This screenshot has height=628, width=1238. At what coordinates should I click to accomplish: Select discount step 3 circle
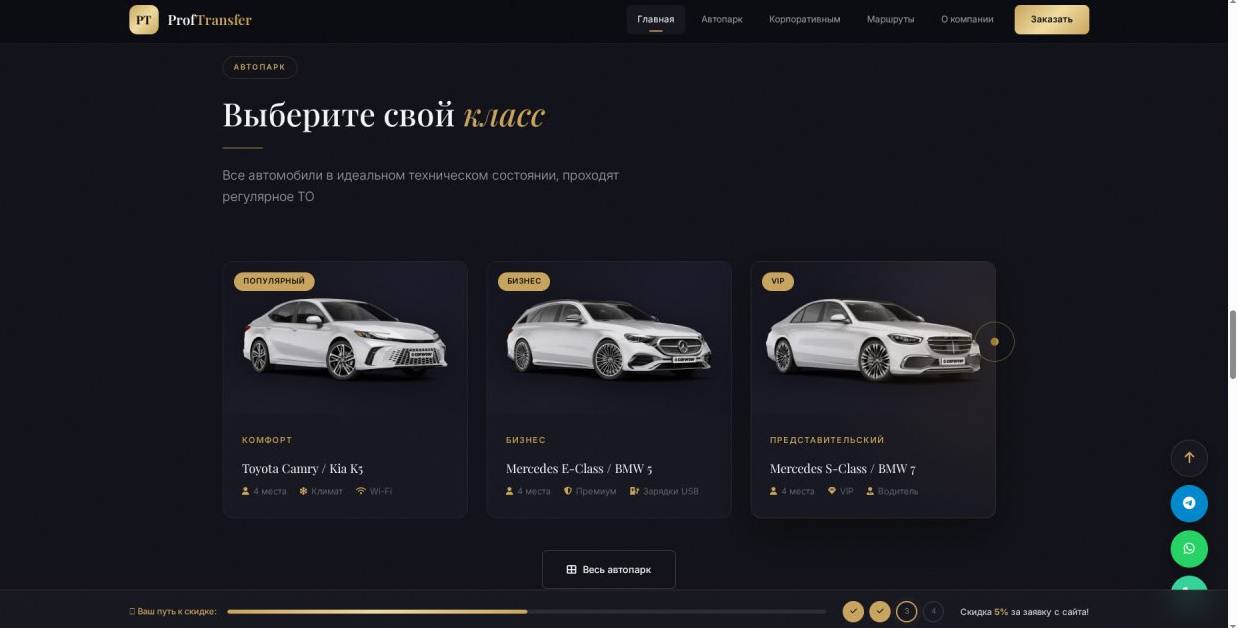906,611
